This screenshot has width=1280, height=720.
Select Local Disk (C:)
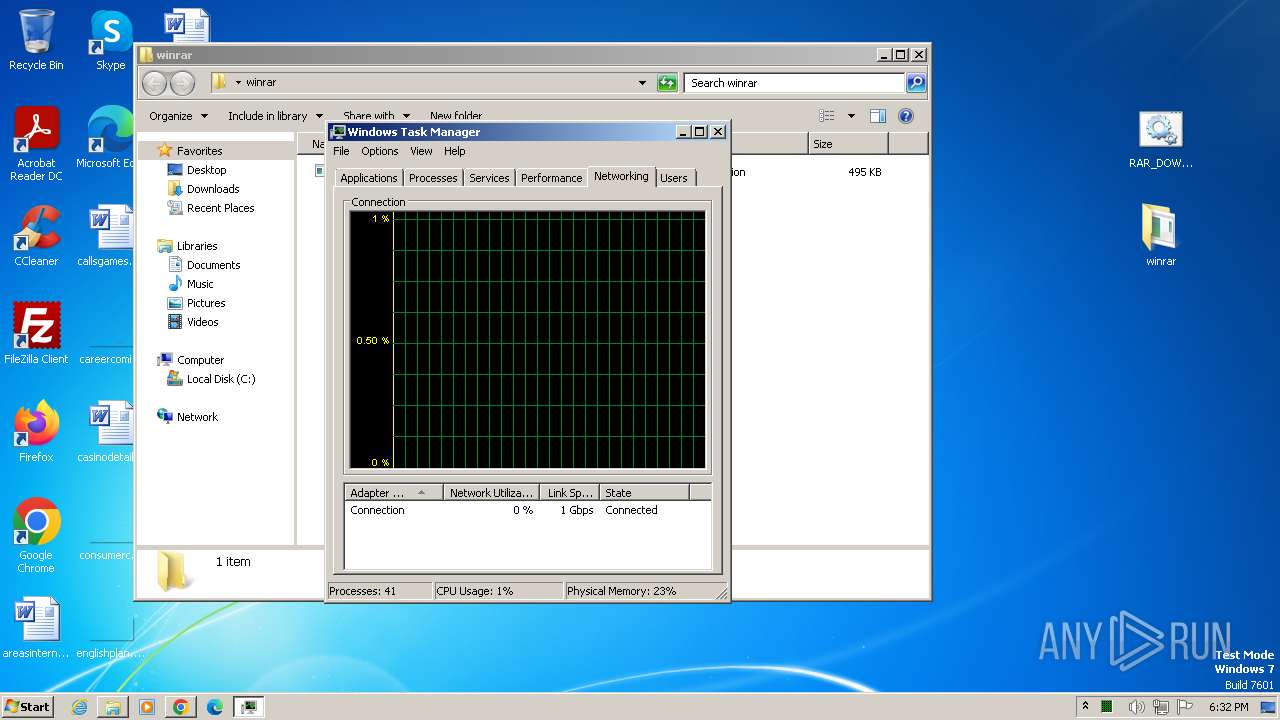click(x=220, y=379)
